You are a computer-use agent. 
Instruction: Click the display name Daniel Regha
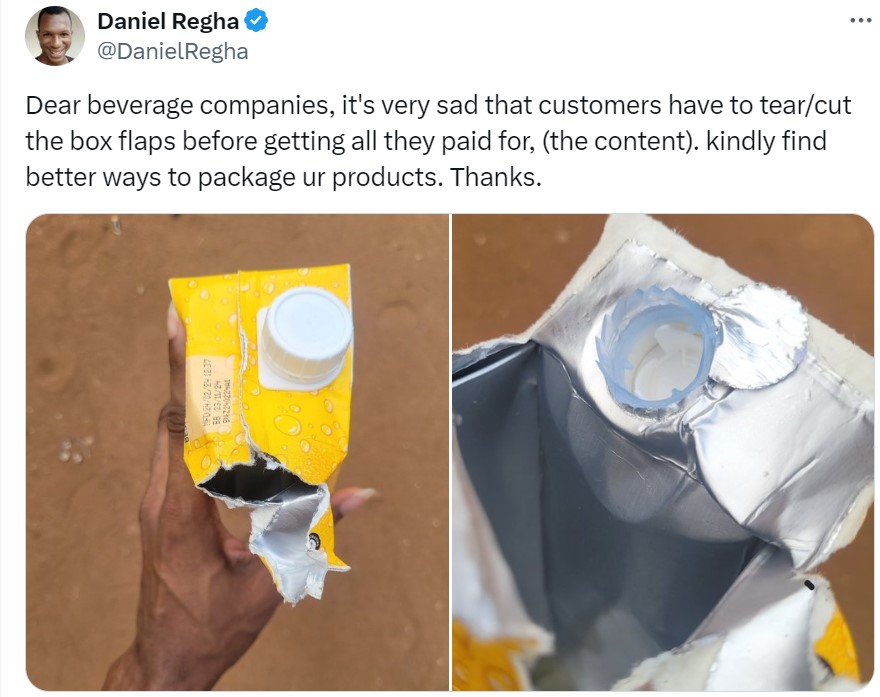click(x=168, y=21)
